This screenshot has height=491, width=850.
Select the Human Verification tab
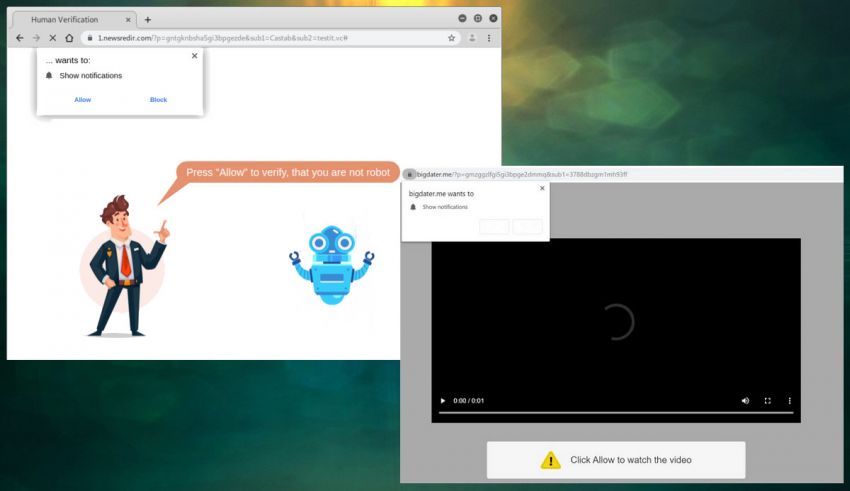[70, 19]
